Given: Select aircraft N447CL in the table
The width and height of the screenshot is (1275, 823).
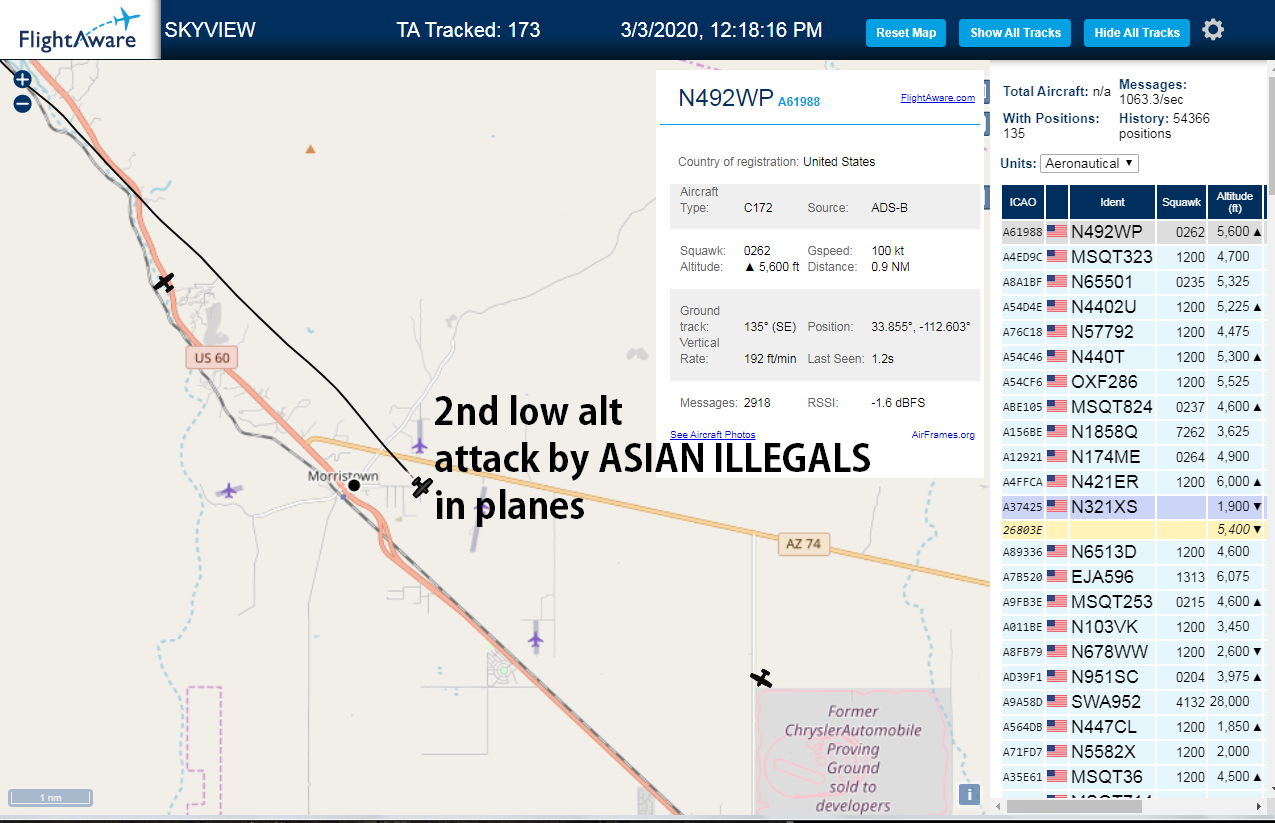Looking at the screenshot, I should pyautogui.click(x=1133, y=727).
